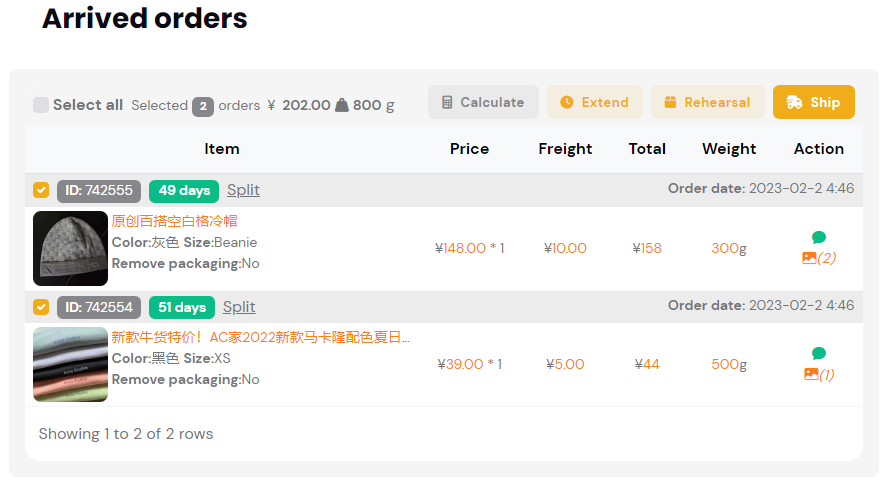Click the beanie product thumbnail

pos(70,248)
